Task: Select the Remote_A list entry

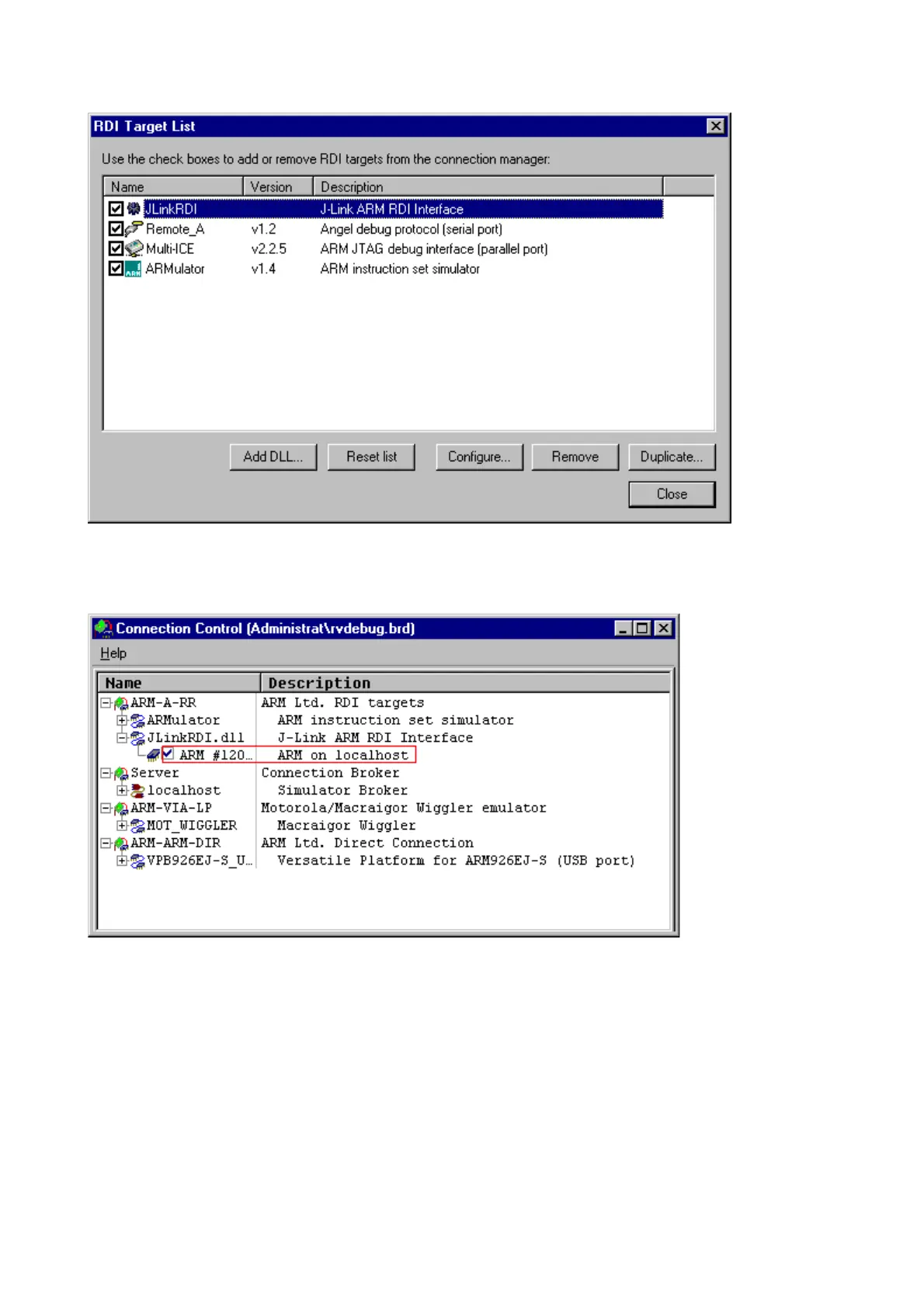Action: tap(175, 229)
